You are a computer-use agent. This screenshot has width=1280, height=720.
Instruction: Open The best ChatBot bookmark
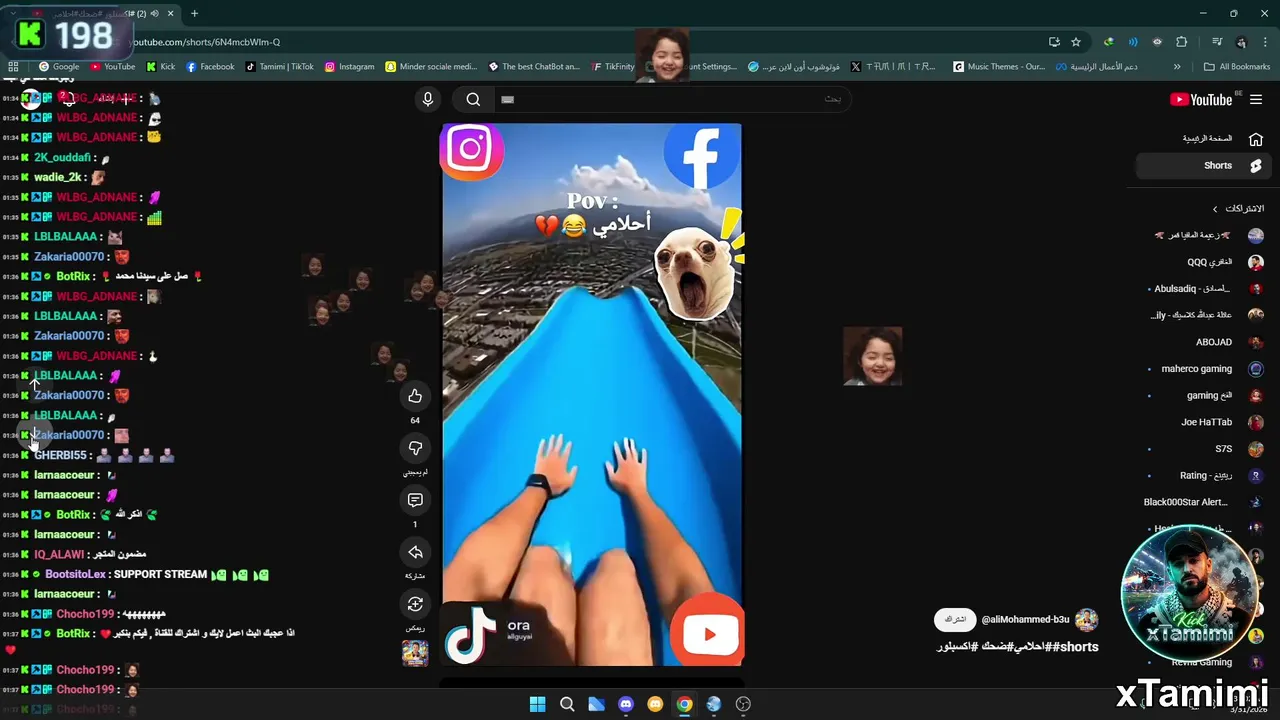pyautogui.click(x=534, y=67)
